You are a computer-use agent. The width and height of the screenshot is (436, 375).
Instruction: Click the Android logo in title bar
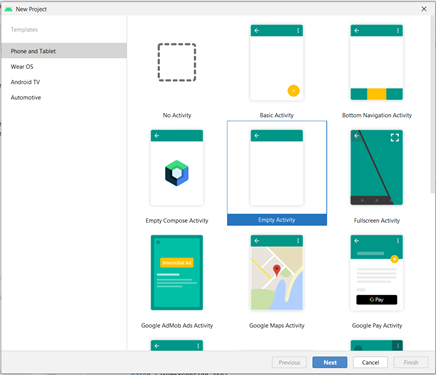(8, 9)
